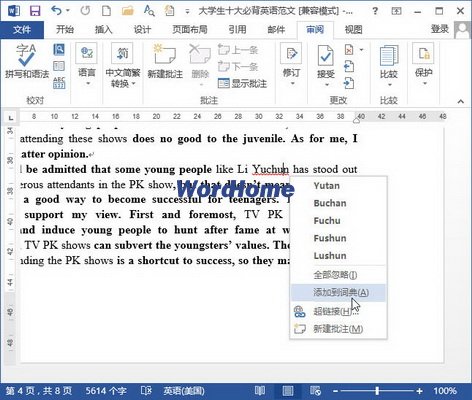
Task: Click the Save icon in quick access toolbar
Action: coord(35,11)
